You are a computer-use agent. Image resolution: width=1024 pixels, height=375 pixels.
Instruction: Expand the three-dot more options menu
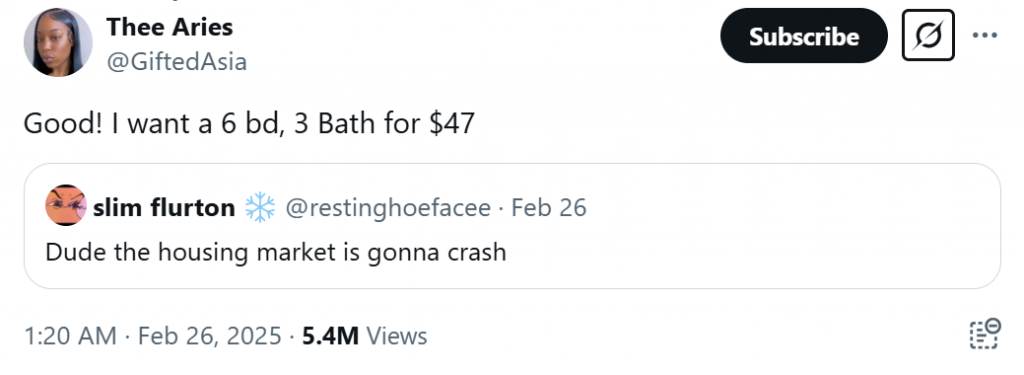pos(985,35)
